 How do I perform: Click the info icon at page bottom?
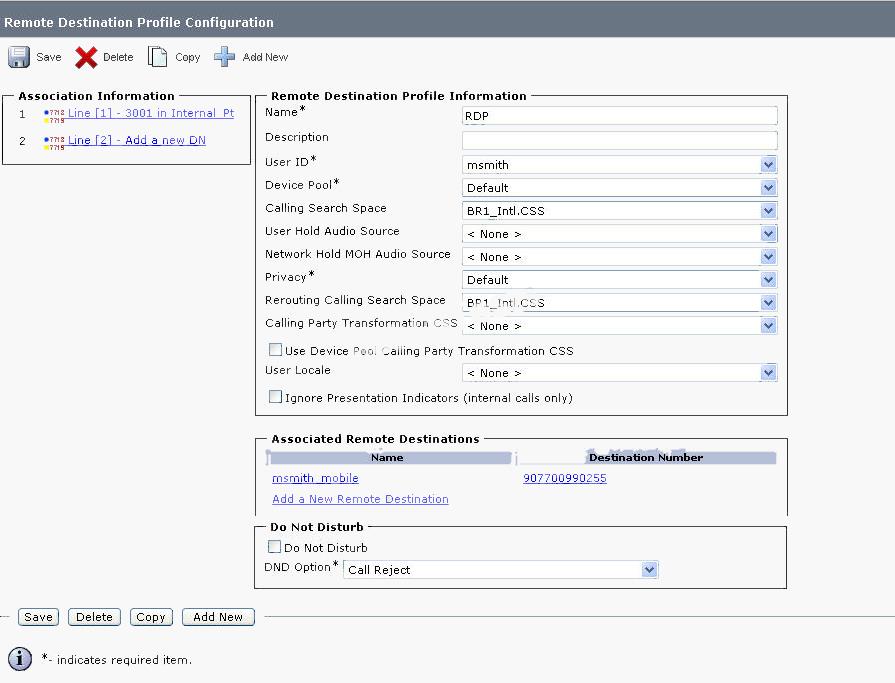point(20,659)
